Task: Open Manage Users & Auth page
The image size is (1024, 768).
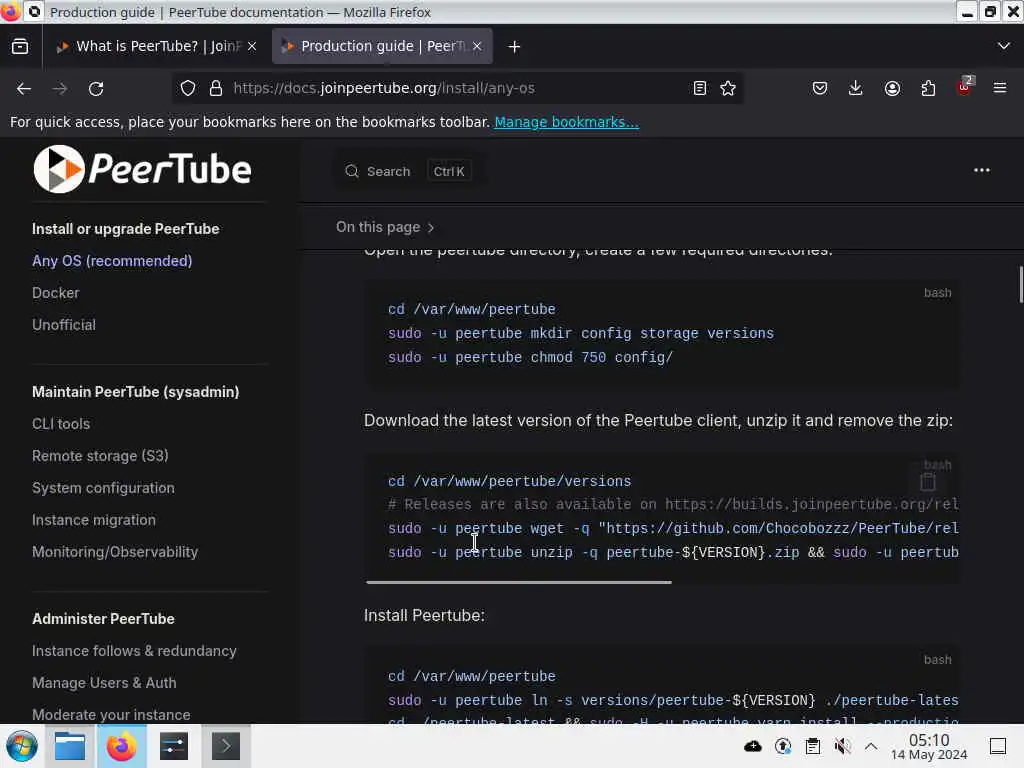Action: tap(104, 683)
